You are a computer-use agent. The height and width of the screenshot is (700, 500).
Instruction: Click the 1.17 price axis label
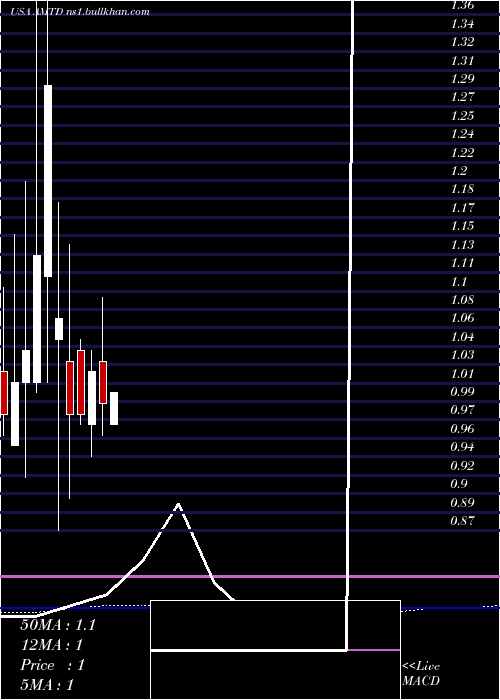pos(462,208)
